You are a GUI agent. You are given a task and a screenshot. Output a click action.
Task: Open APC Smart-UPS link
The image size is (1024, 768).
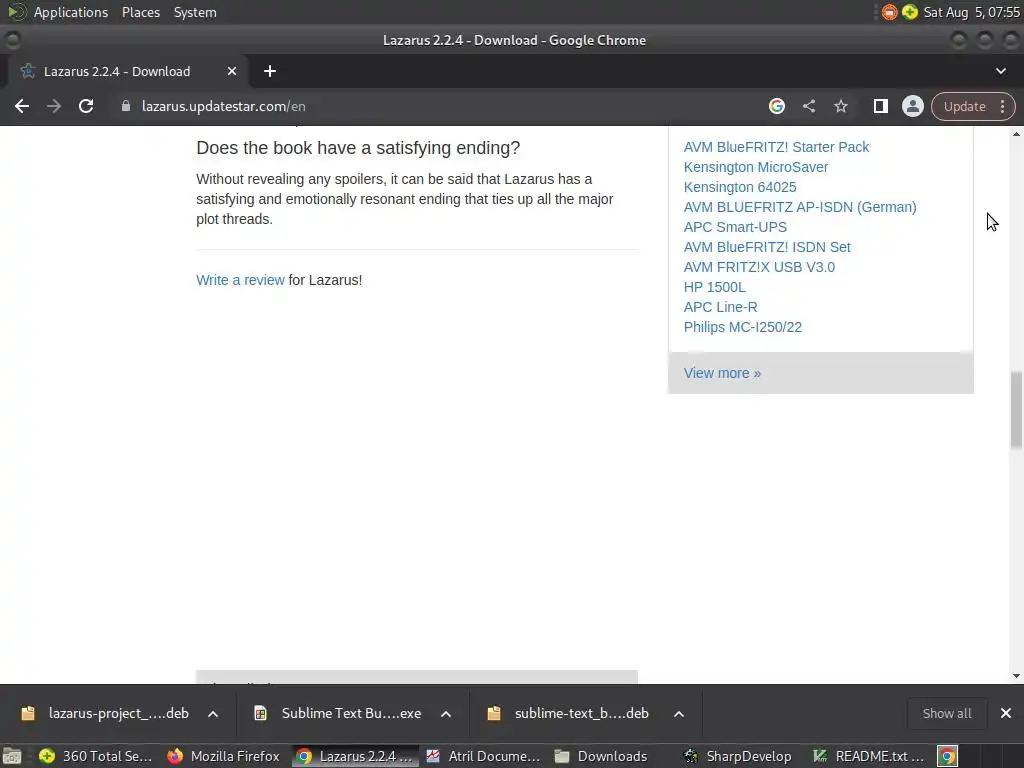735,227
